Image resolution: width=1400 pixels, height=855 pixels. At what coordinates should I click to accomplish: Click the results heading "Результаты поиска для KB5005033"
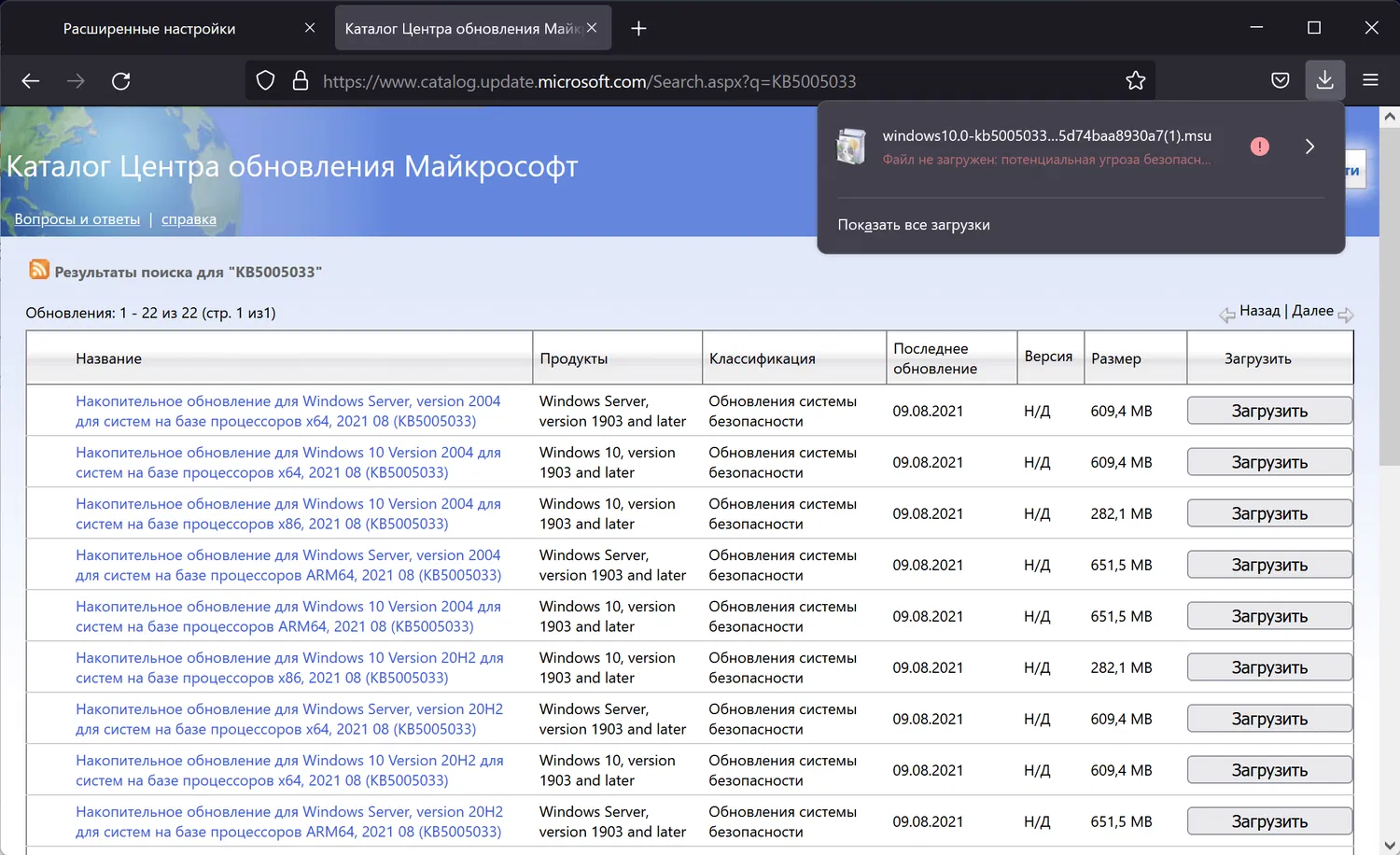189,272
